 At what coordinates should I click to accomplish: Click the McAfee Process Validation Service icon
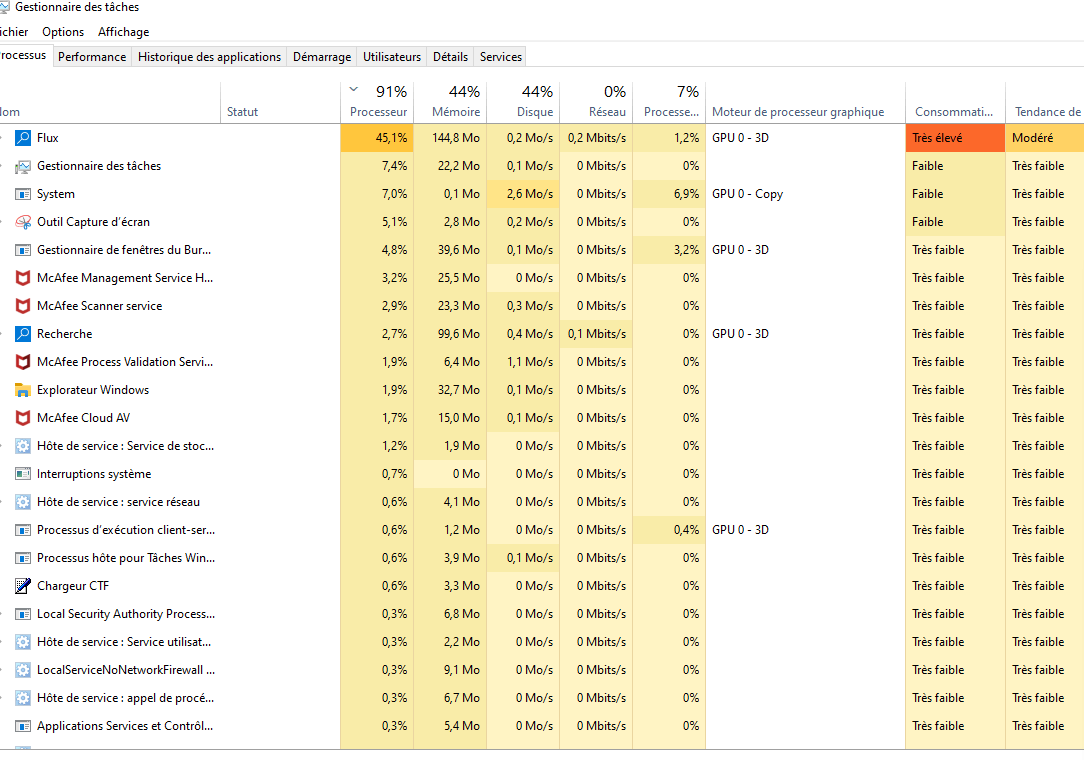tap(23, 362)
